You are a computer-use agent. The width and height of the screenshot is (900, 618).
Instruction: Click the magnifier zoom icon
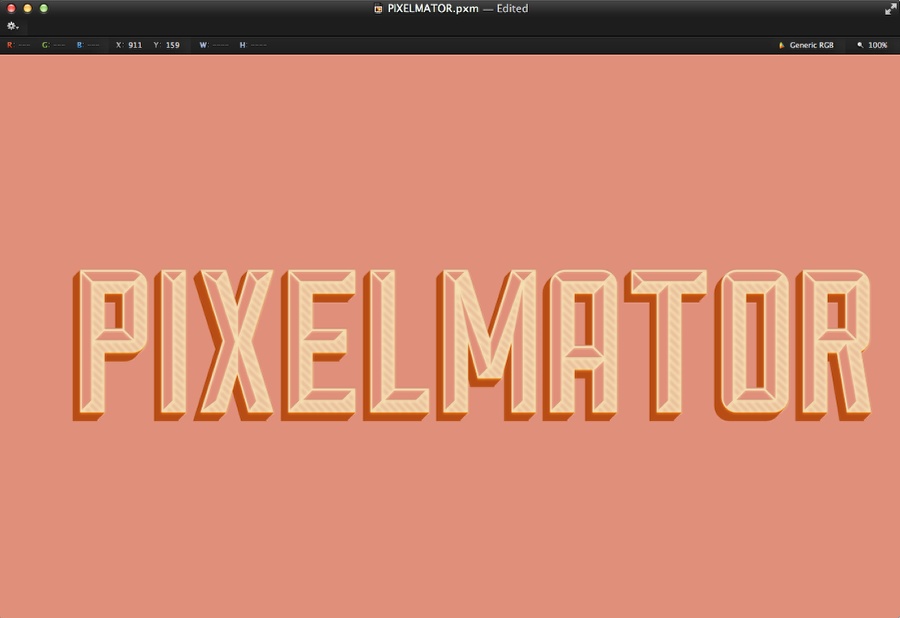coord(860,45)
